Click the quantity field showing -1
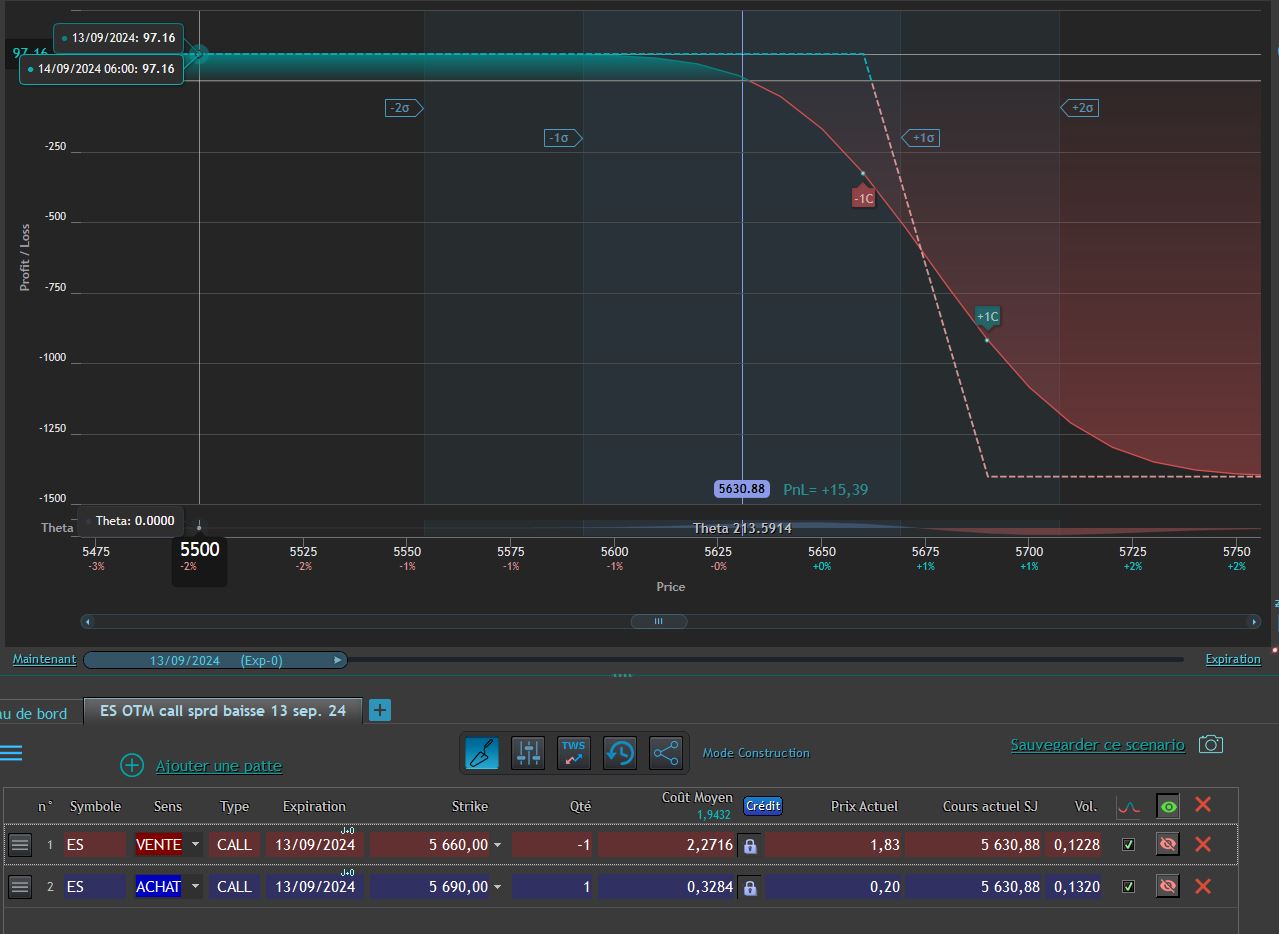 [552, 845]
